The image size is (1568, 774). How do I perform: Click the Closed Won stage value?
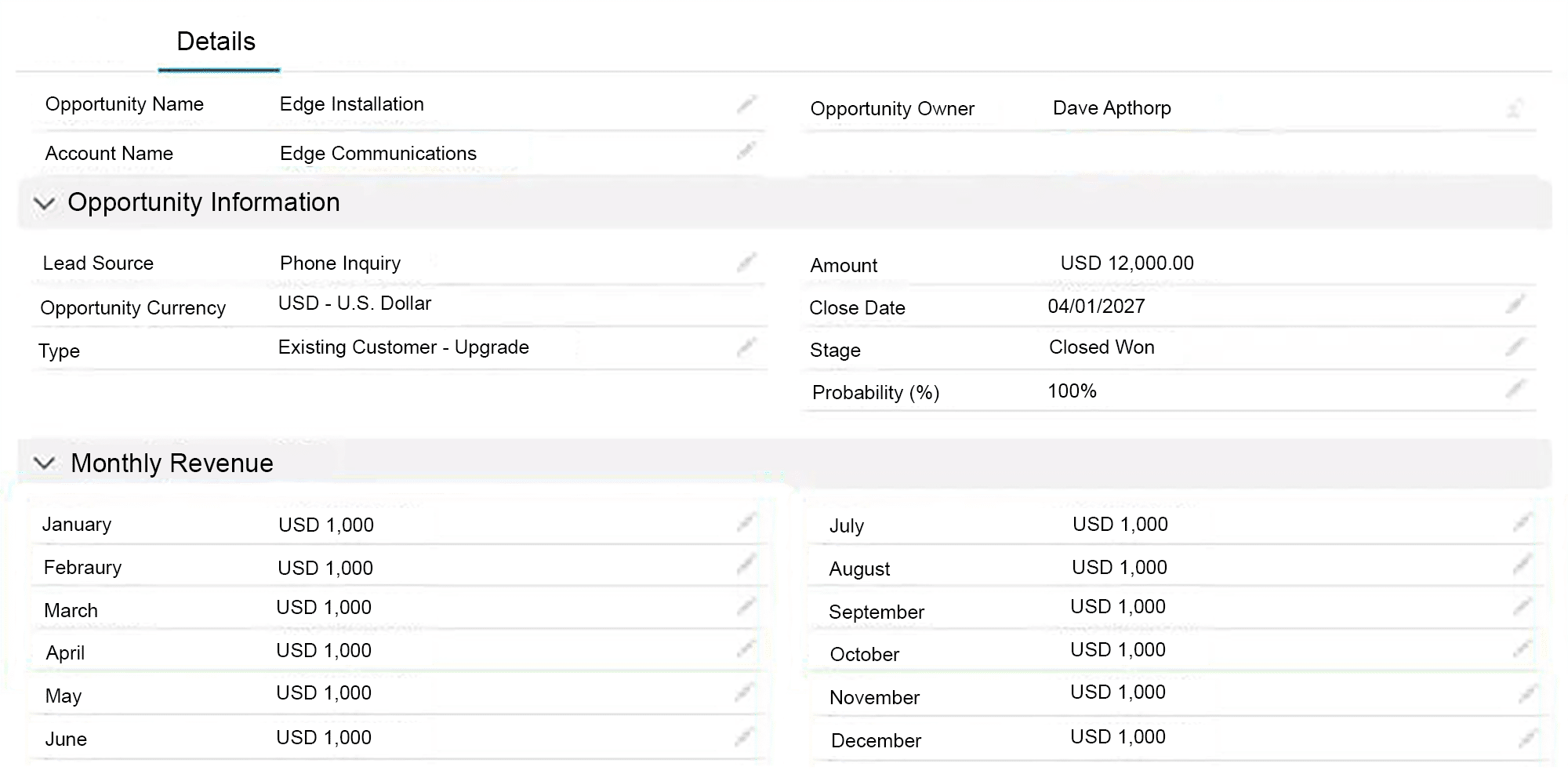pos(1102,347)
